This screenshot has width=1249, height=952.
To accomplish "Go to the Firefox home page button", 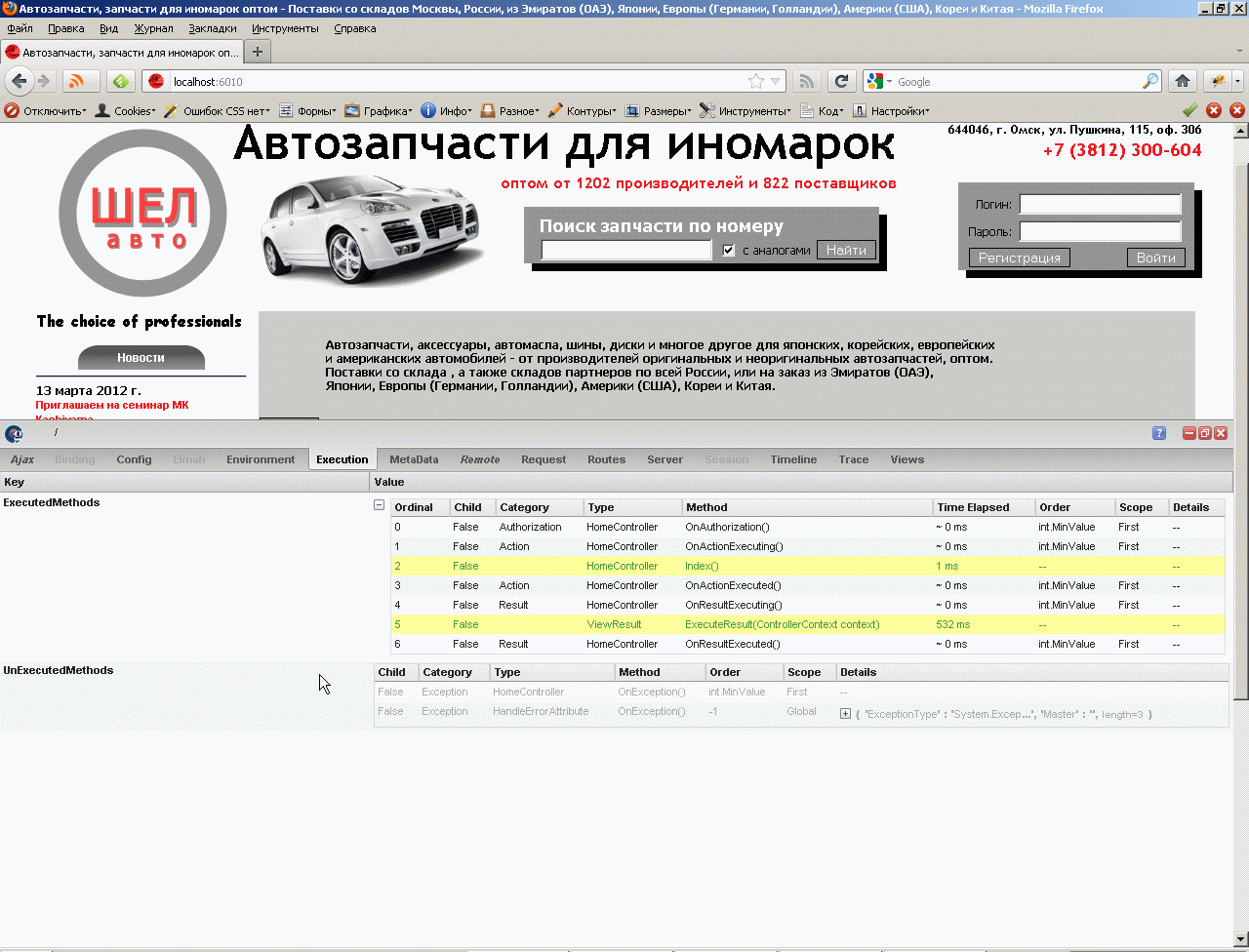I will point(1183,81).
